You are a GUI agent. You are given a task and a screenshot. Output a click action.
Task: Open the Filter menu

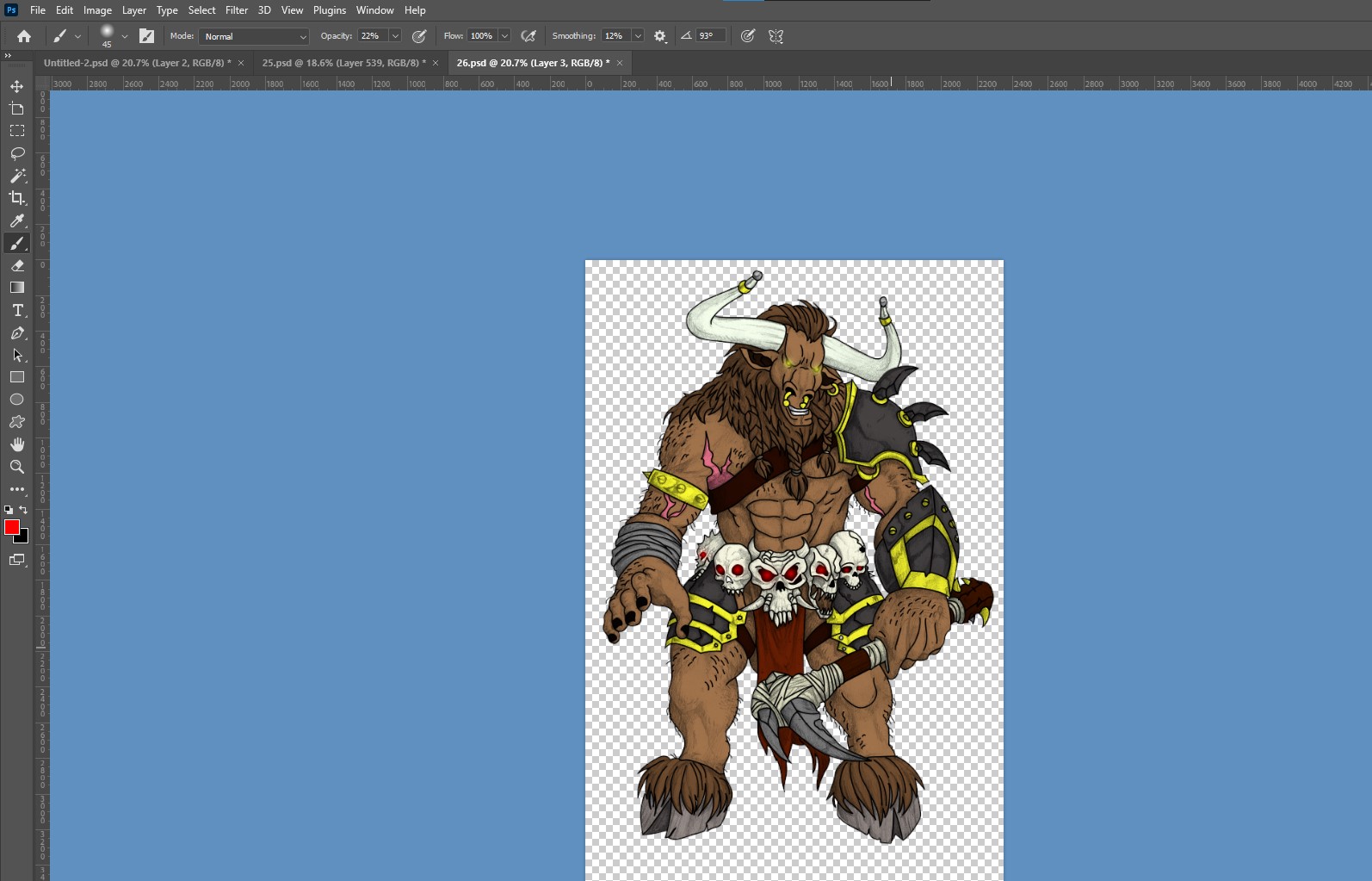pos(237,10)
